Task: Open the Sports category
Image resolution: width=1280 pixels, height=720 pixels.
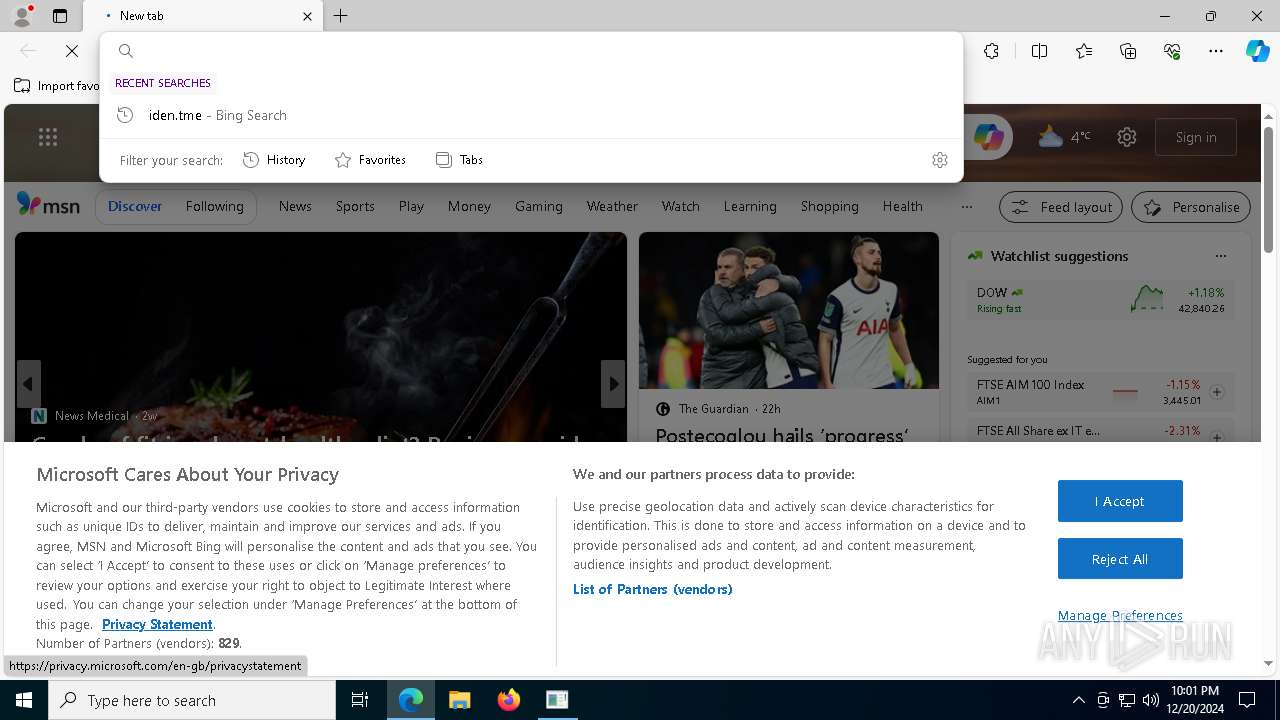Action: tap(355, 206)
